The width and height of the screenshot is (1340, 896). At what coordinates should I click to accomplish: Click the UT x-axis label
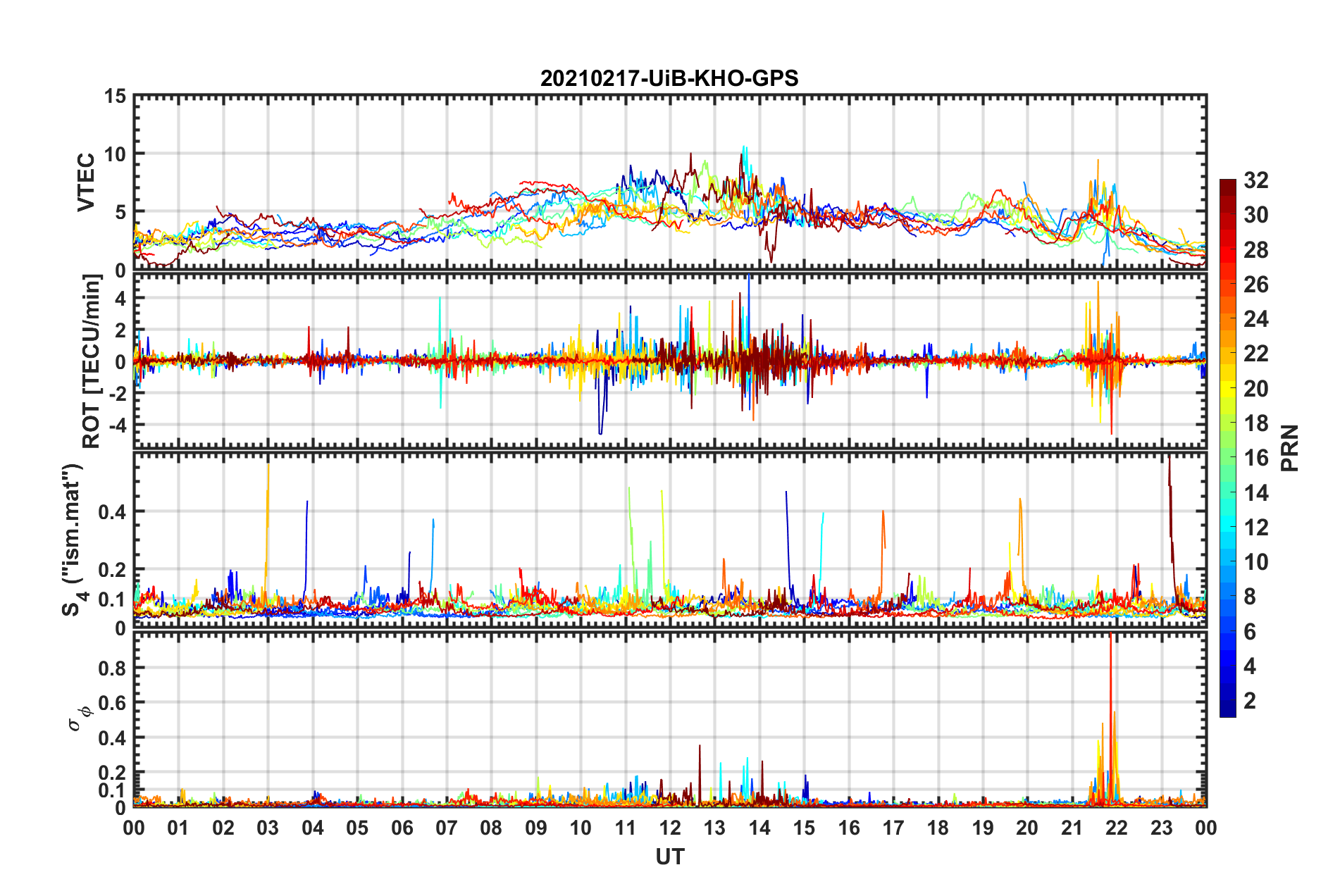coord(670,857)
